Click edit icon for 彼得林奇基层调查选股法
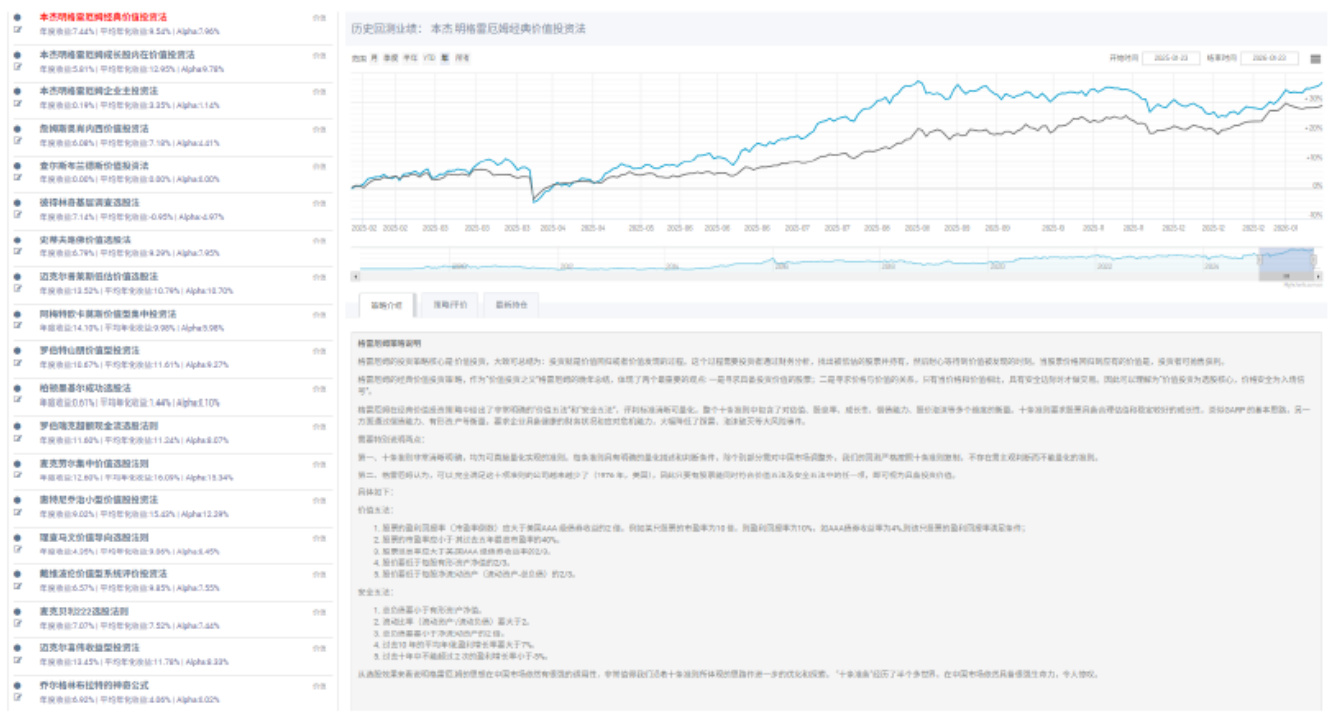Screen dimensions: 1329x714 tap(17, 215)
